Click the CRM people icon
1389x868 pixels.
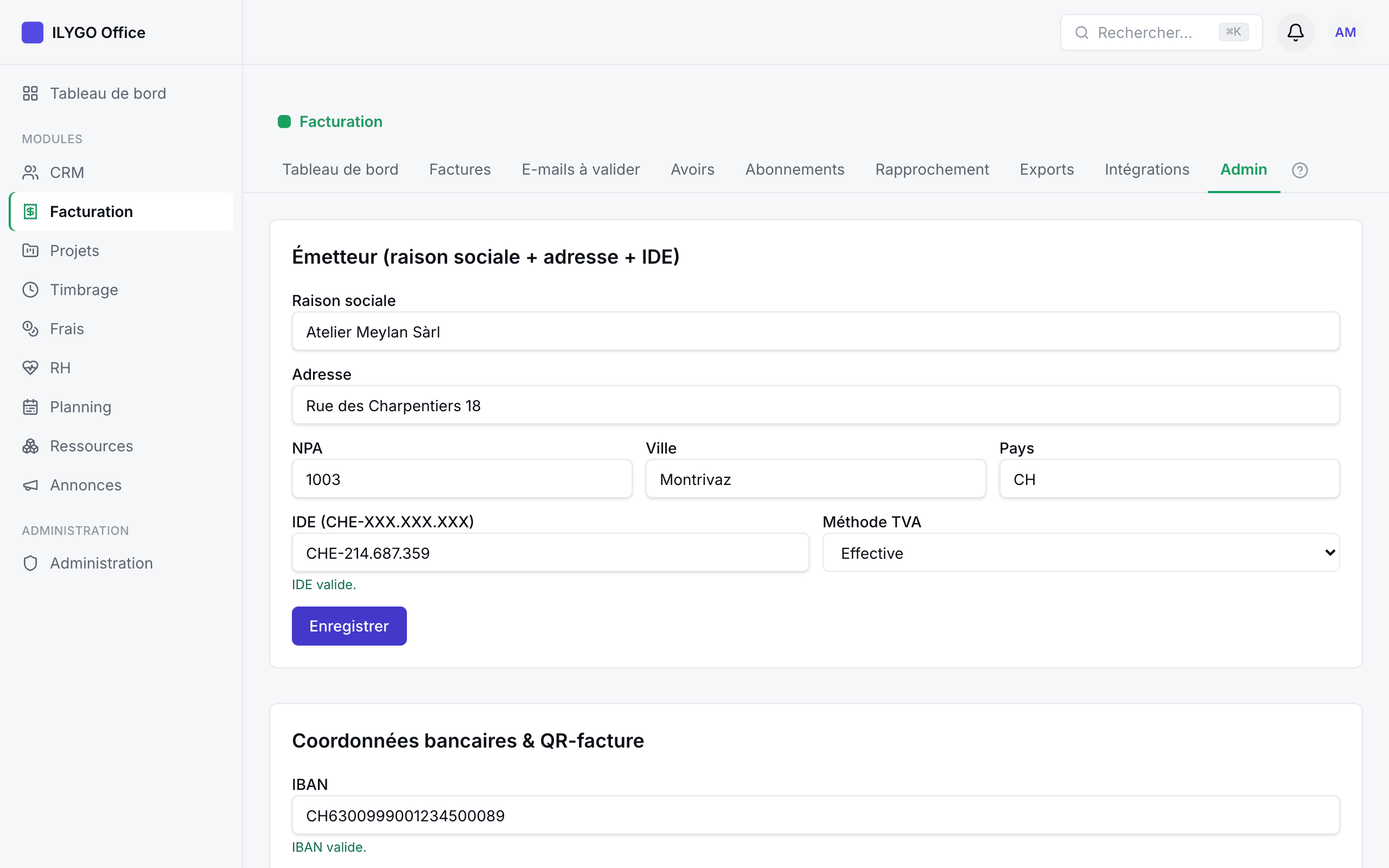click(x=30, y=172)
